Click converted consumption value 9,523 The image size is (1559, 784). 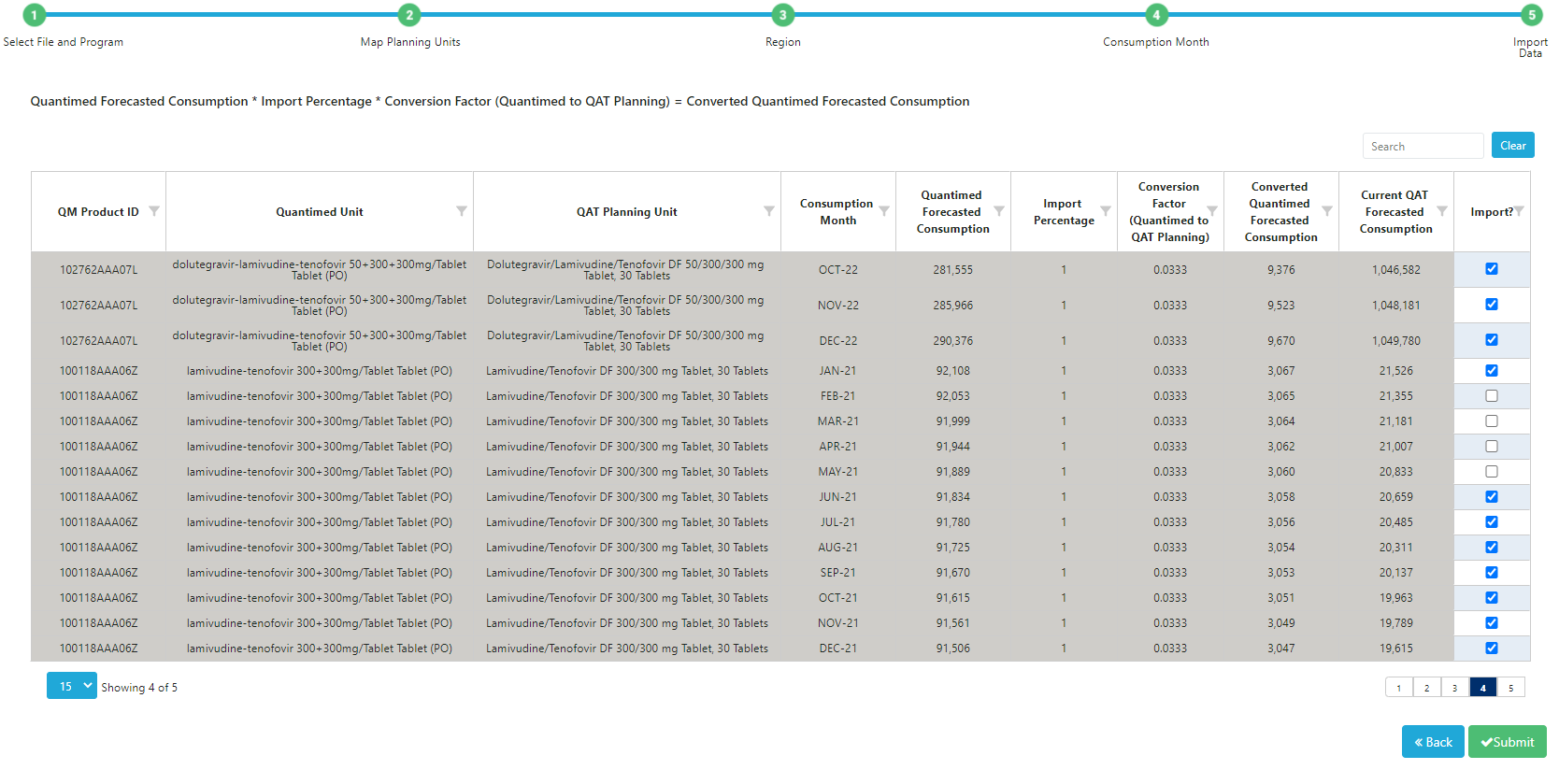1281,306
